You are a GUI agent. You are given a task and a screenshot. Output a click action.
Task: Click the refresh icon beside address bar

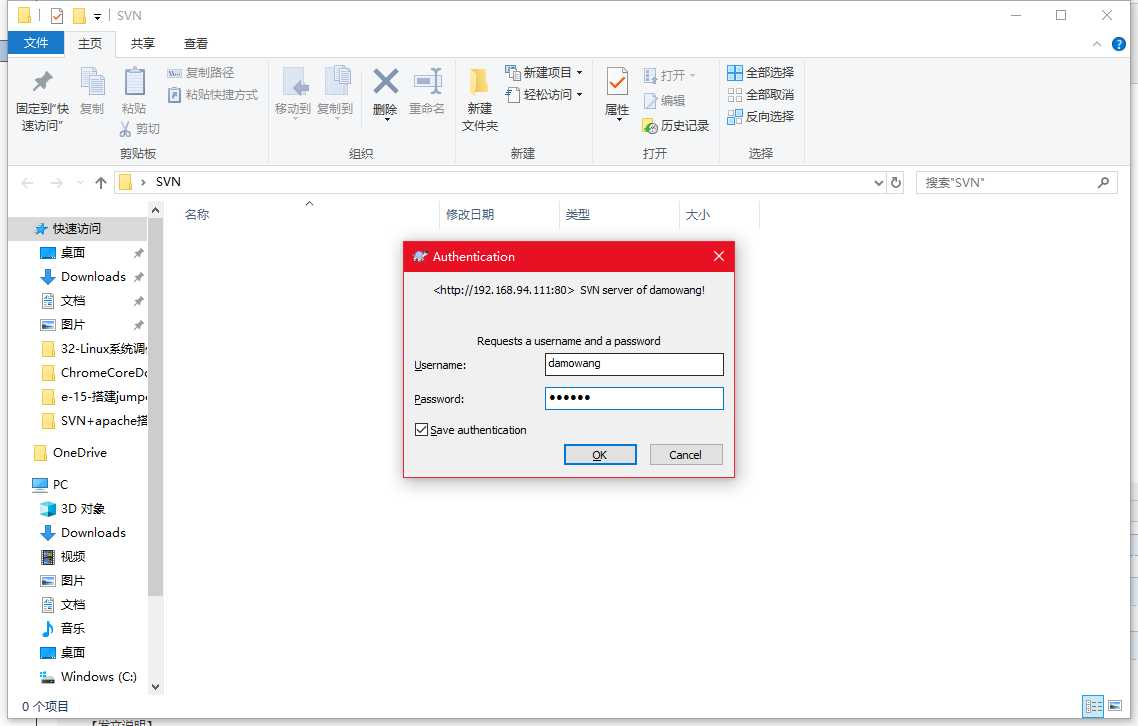896,182
